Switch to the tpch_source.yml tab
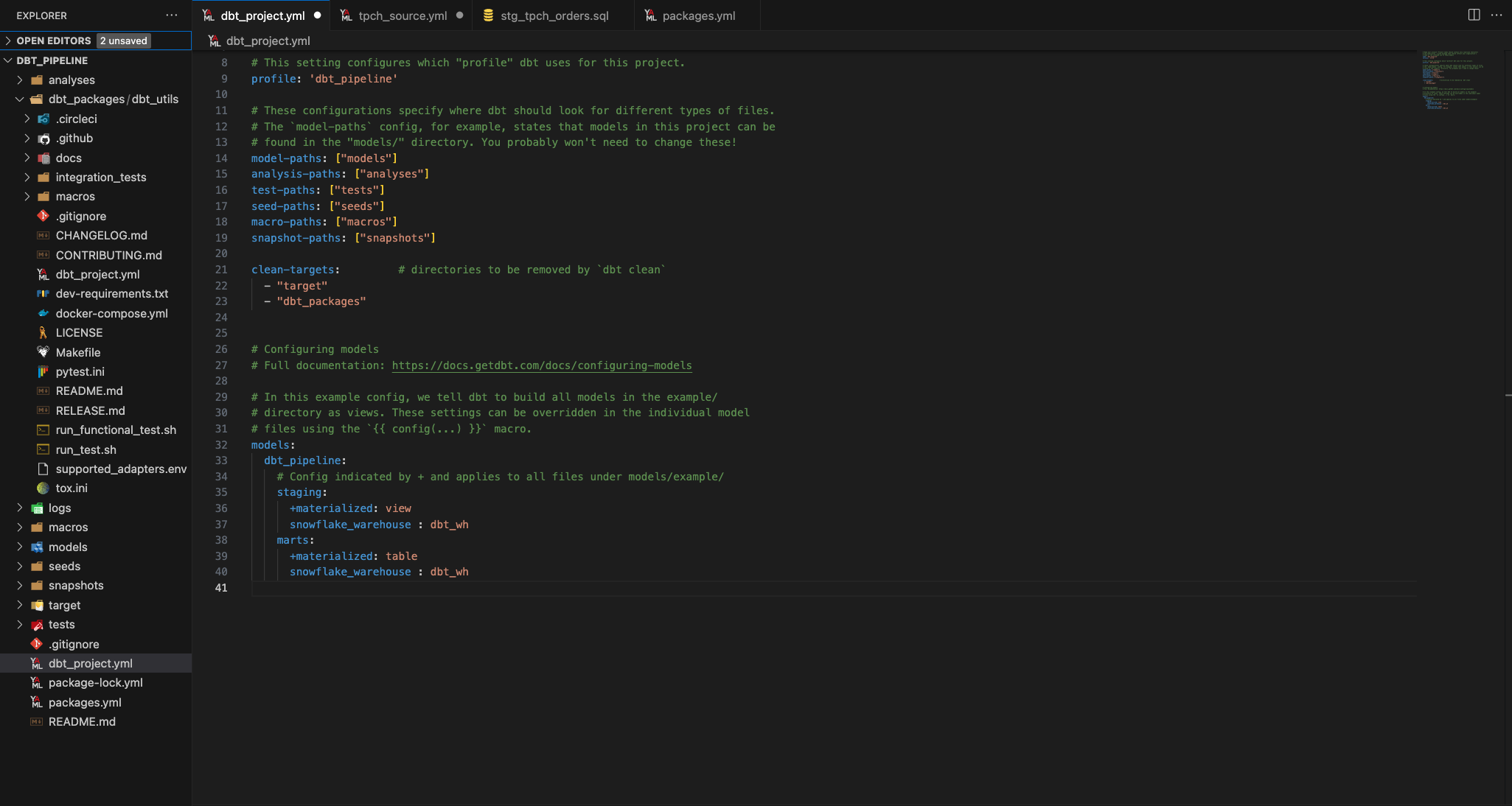 point(403,15)
